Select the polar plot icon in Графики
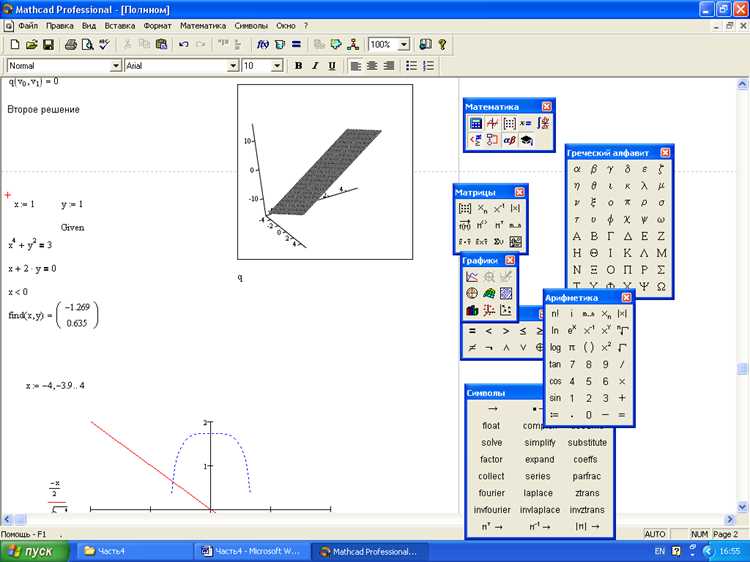Screen dimensions: 750x562 pyautogui.click(x=472, y=293)
